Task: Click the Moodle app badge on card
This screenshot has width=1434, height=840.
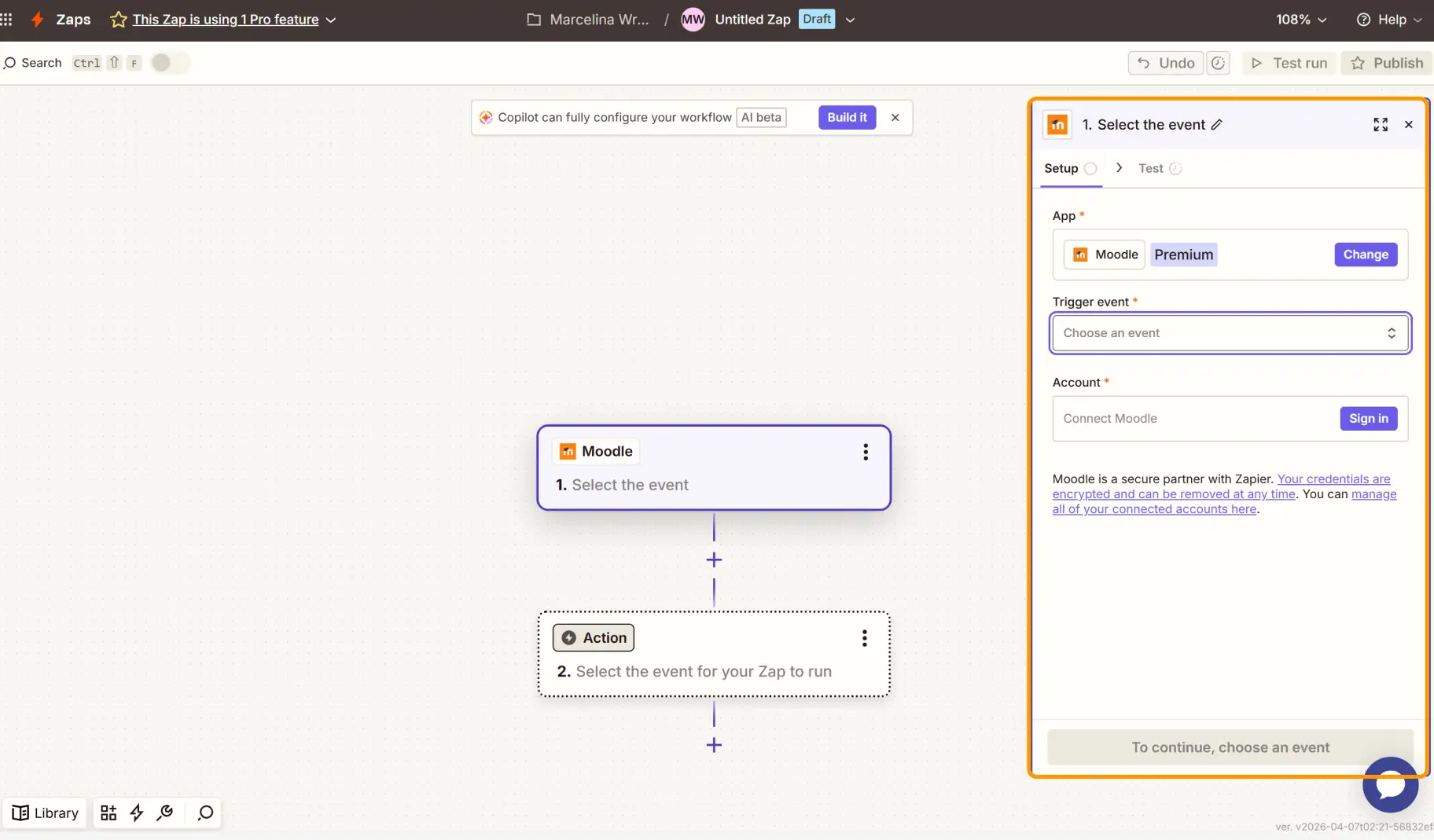Action: 596,452
